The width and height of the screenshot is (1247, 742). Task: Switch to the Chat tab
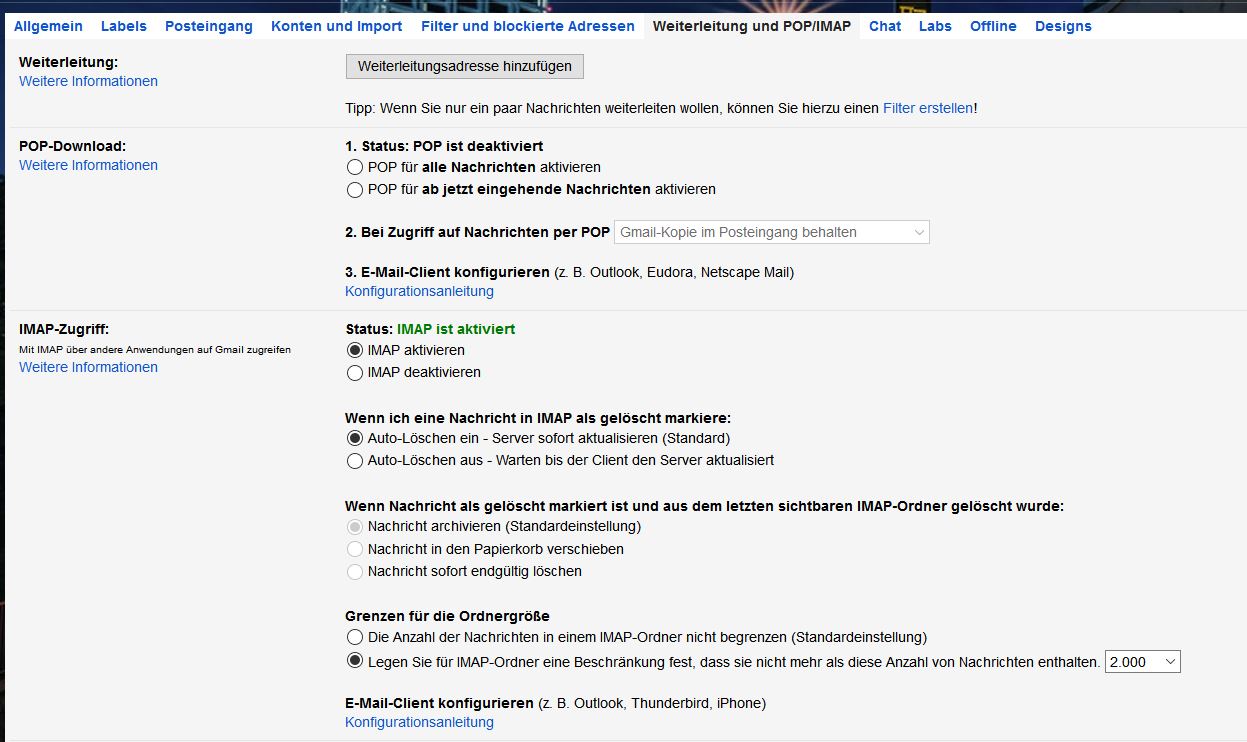(x=885, y=26)
